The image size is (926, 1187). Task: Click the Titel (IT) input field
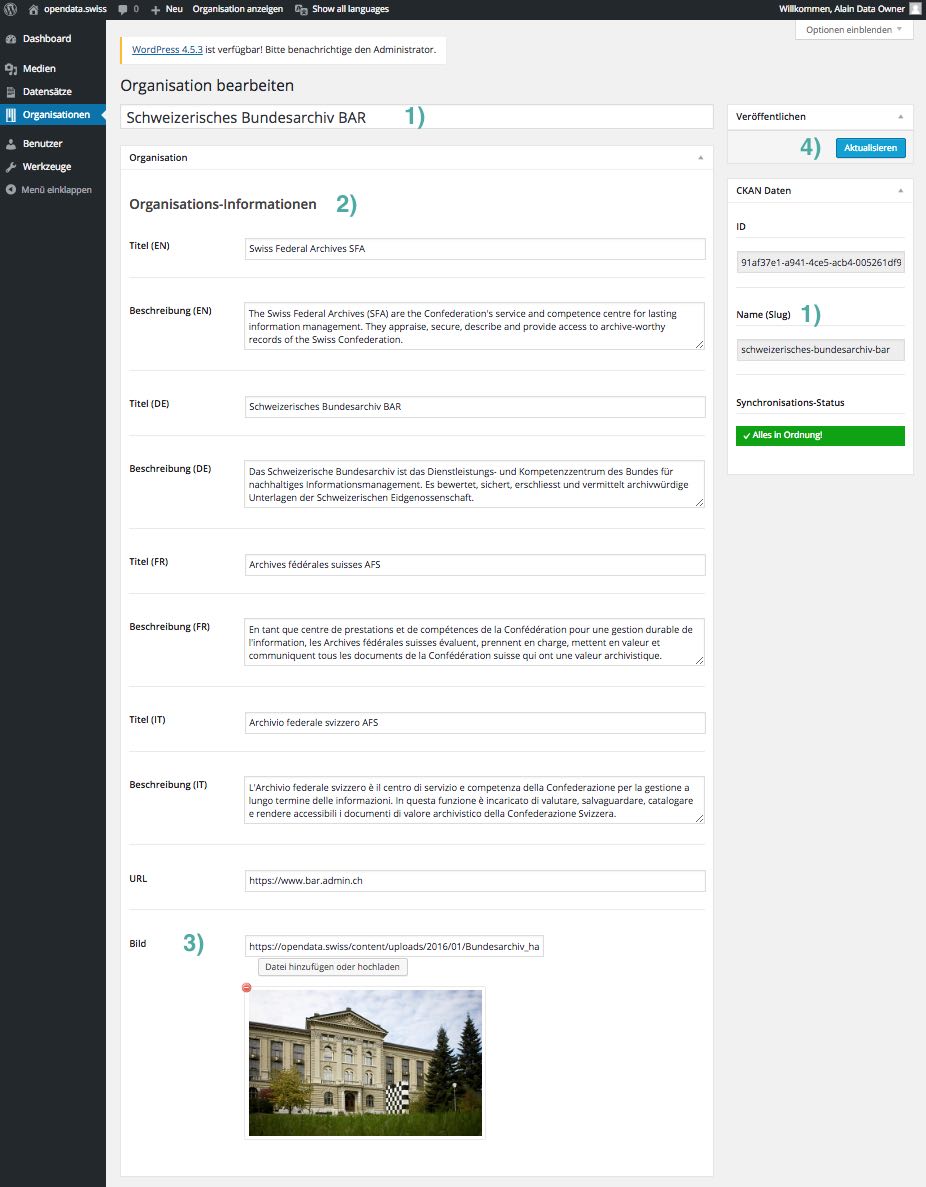475,723
